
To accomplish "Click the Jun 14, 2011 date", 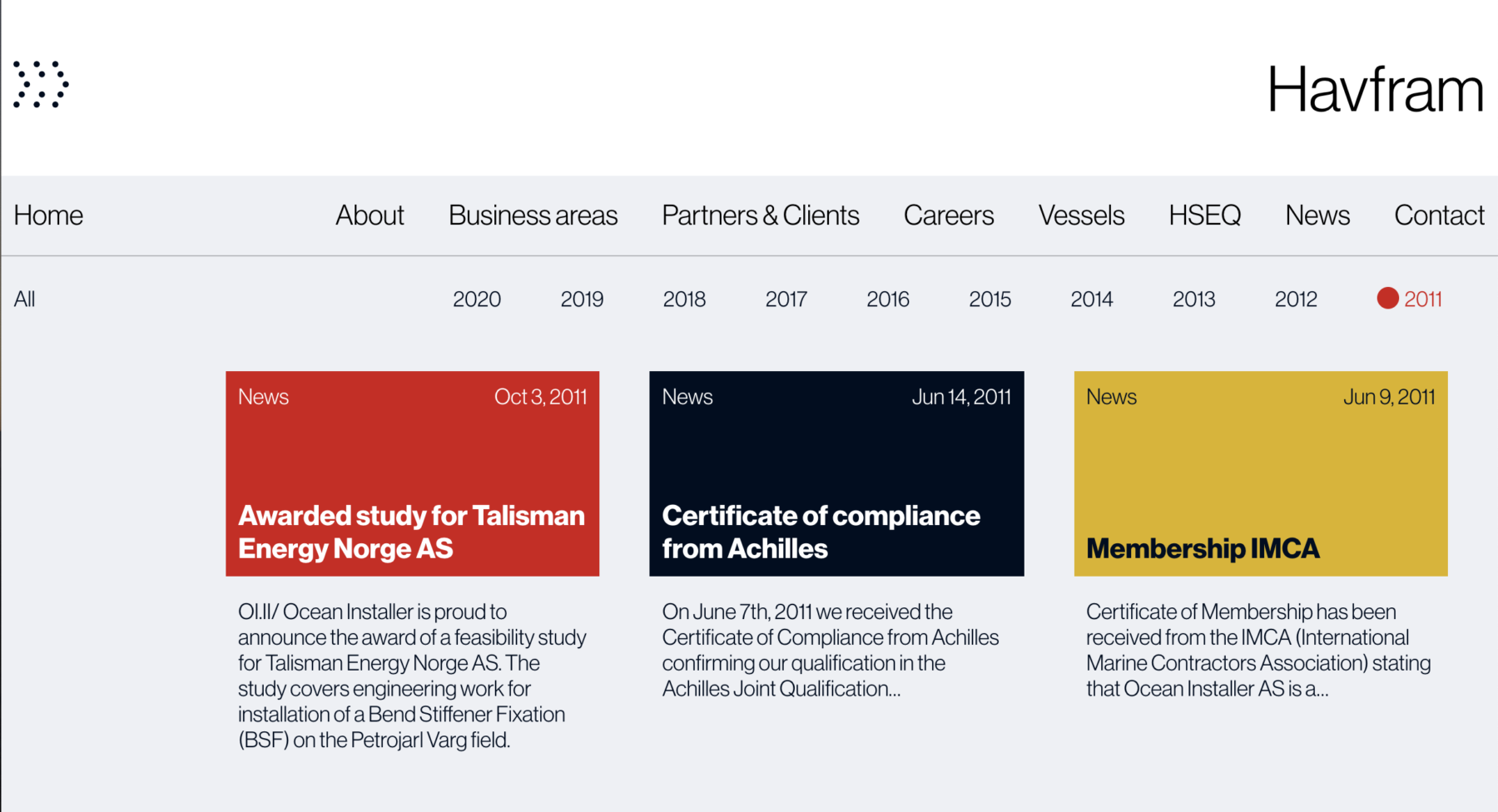I will coord(961,397).
